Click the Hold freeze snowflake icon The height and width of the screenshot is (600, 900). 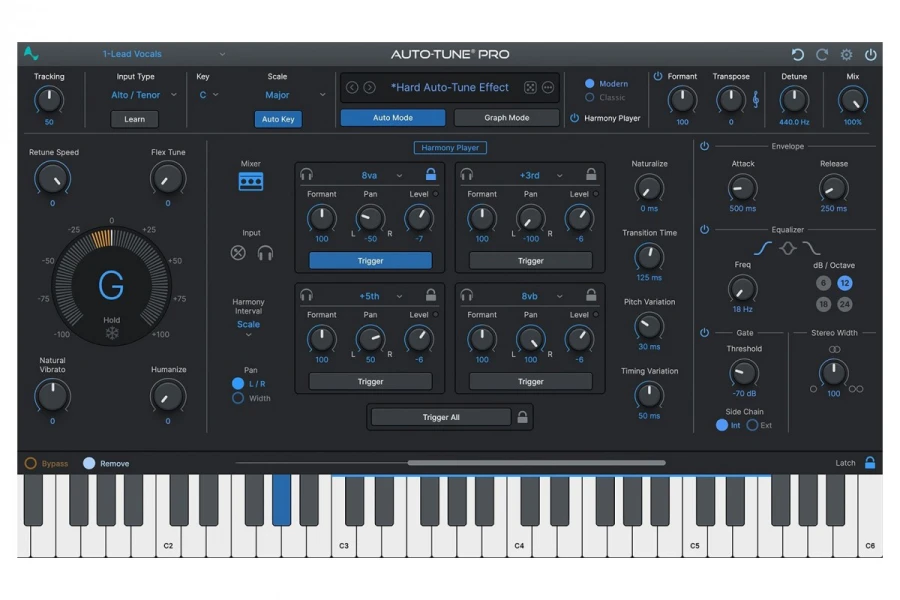pos(112,333)
